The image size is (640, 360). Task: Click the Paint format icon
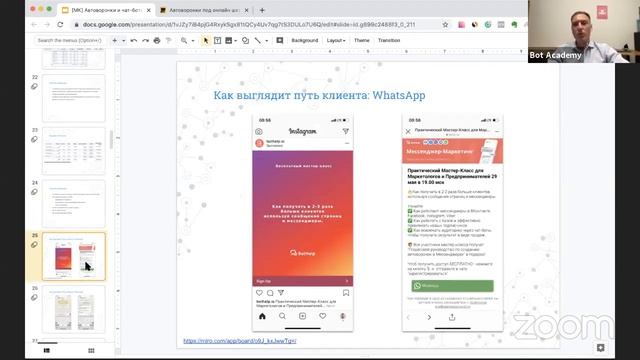click(x=168, y=40)
